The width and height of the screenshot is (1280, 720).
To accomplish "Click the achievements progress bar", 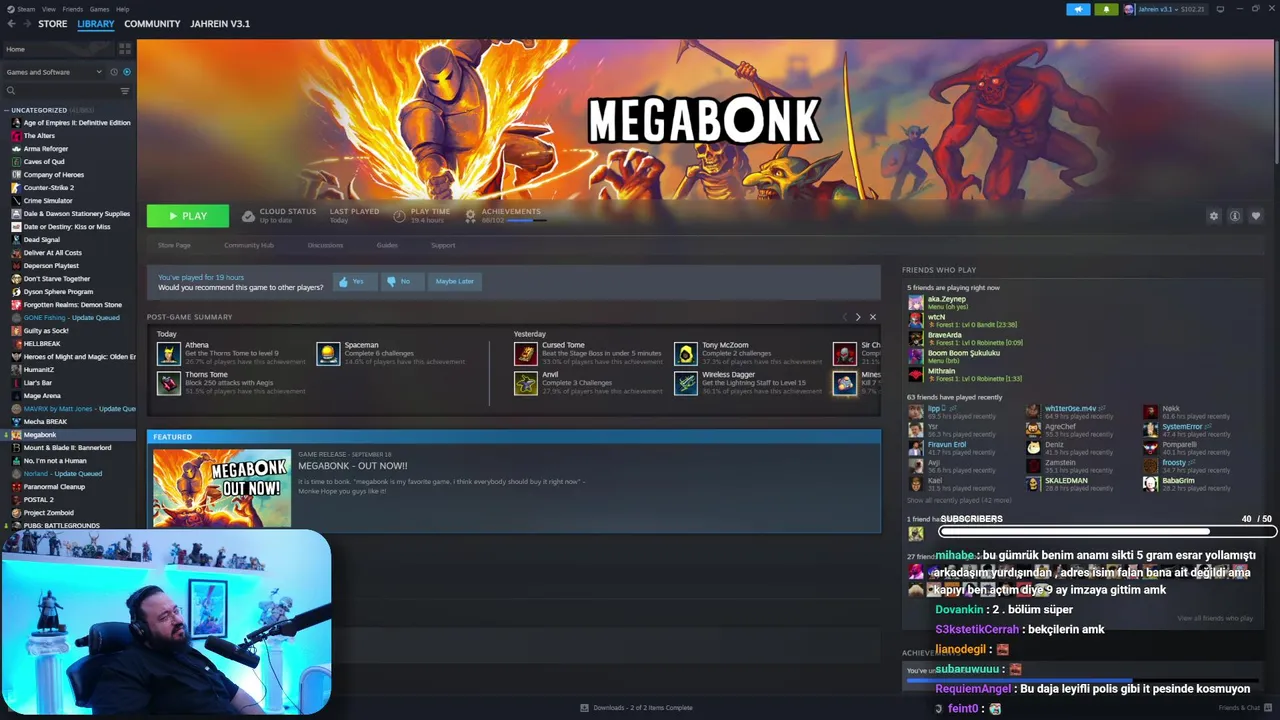I will (526, 220).
